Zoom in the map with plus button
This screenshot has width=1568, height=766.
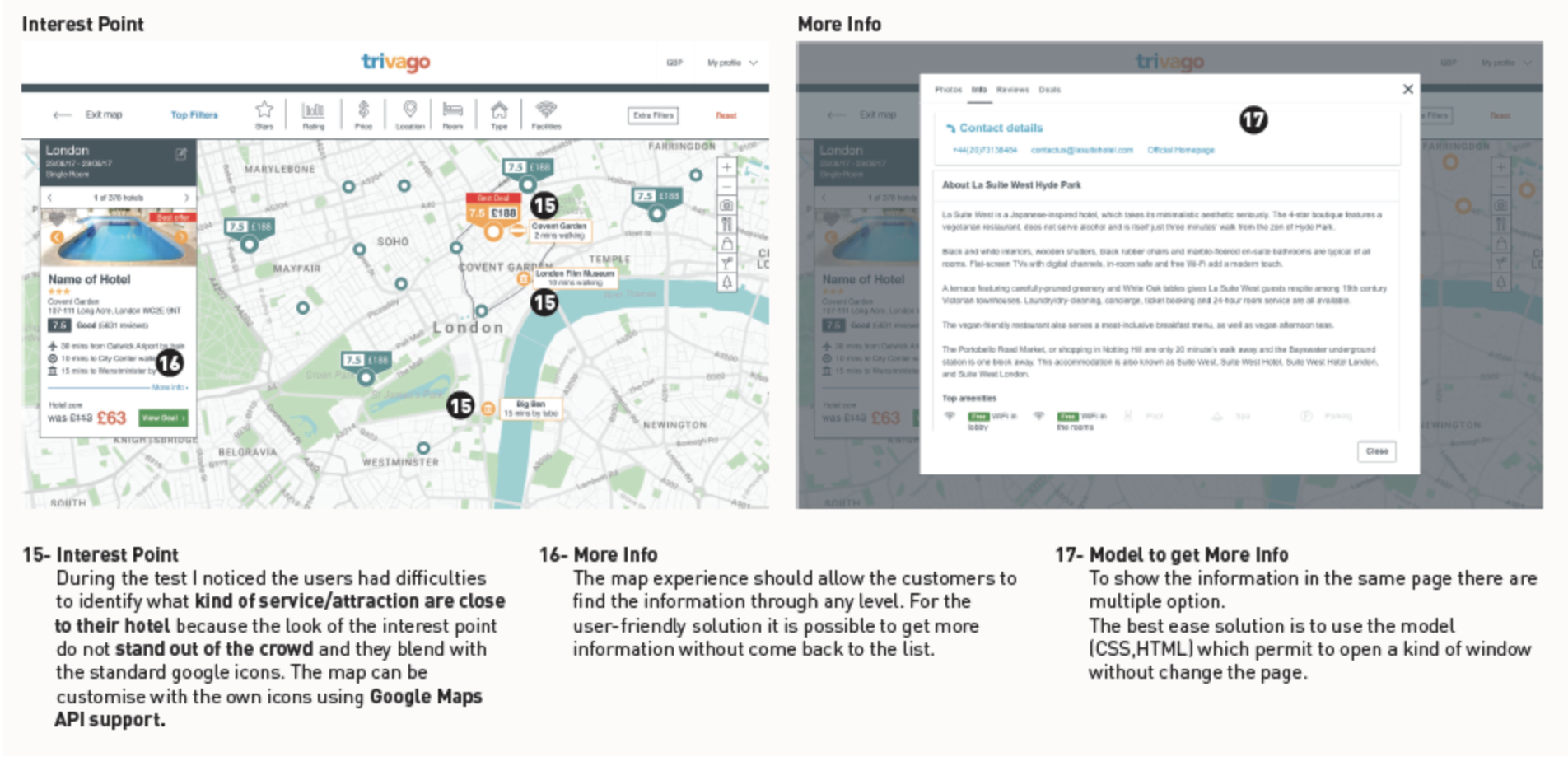point(726,167)
